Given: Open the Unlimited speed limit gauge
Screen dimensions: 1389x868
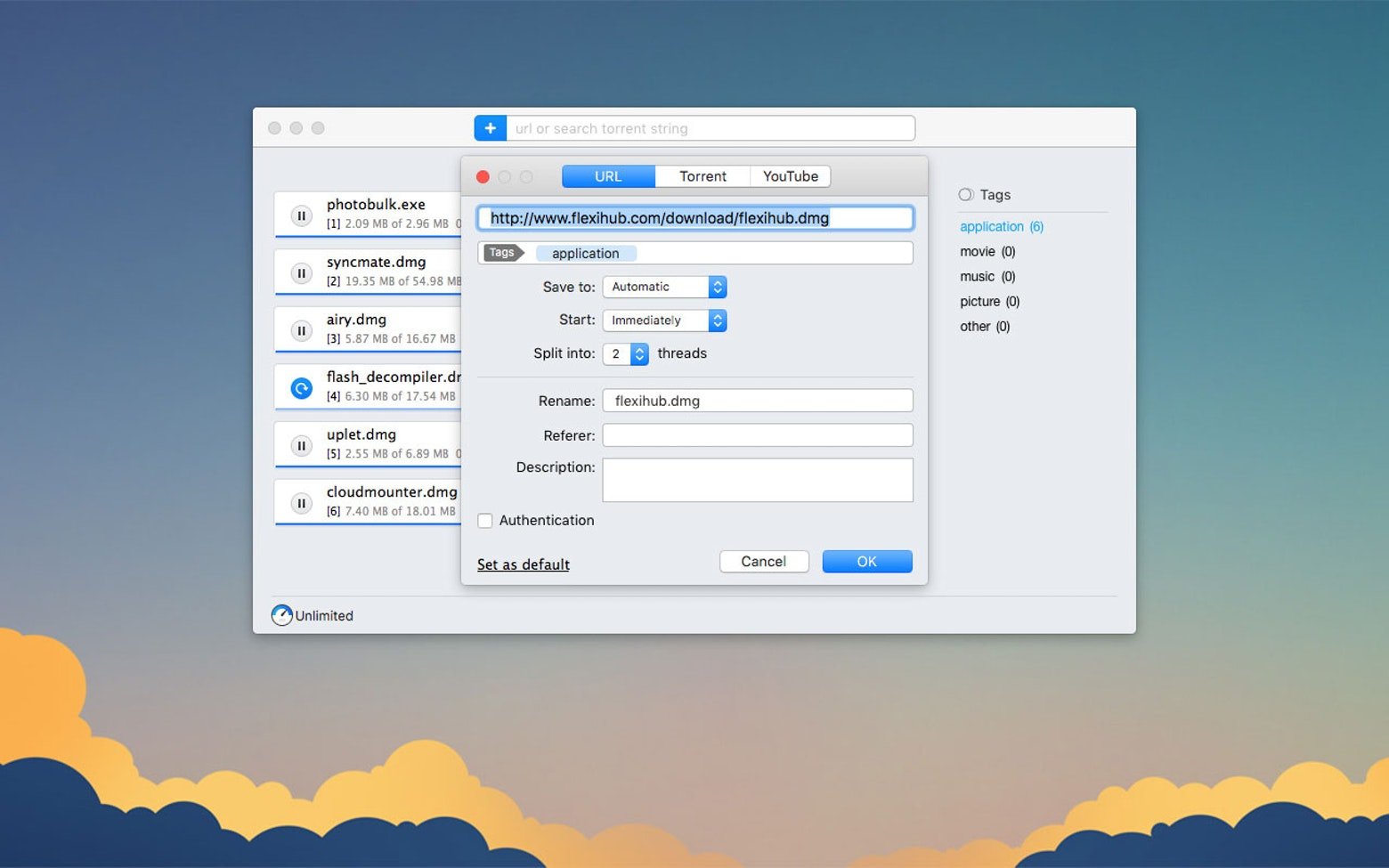Looking at the screenshot, I should click(x=282, y=615).
